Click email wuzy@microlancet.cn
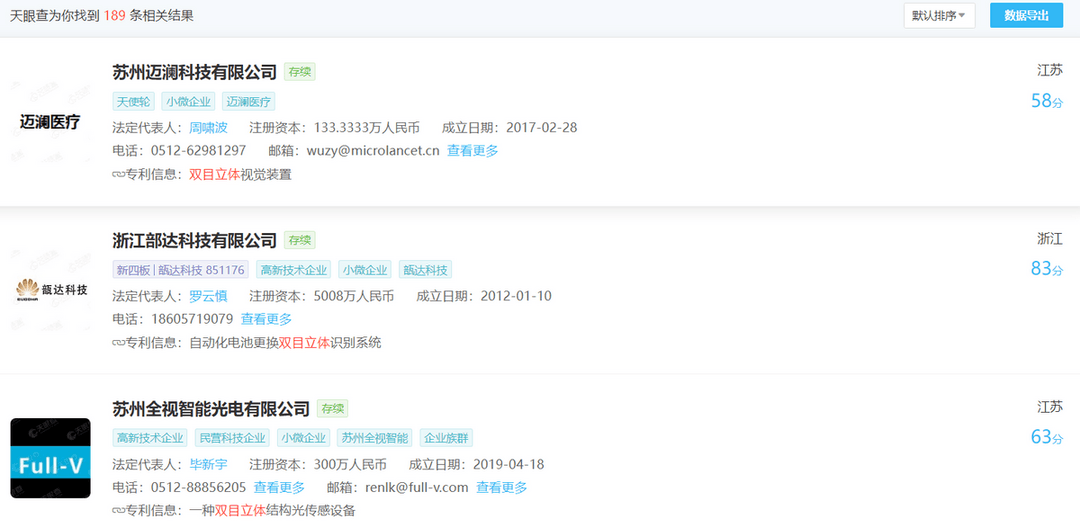The height and width of the screenshot is (528, 1080). coord(373,151)
